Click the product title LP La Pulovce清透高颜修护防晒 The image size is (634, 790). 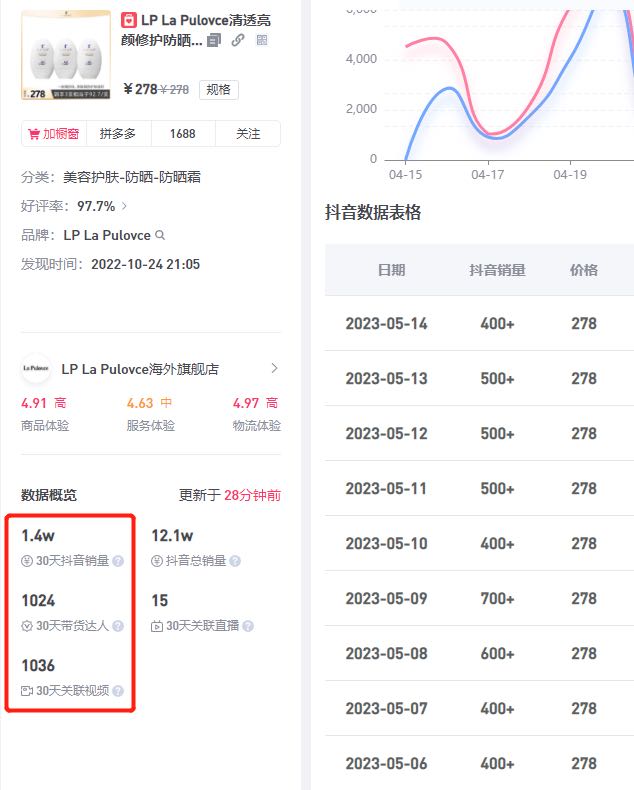(196, 30)
